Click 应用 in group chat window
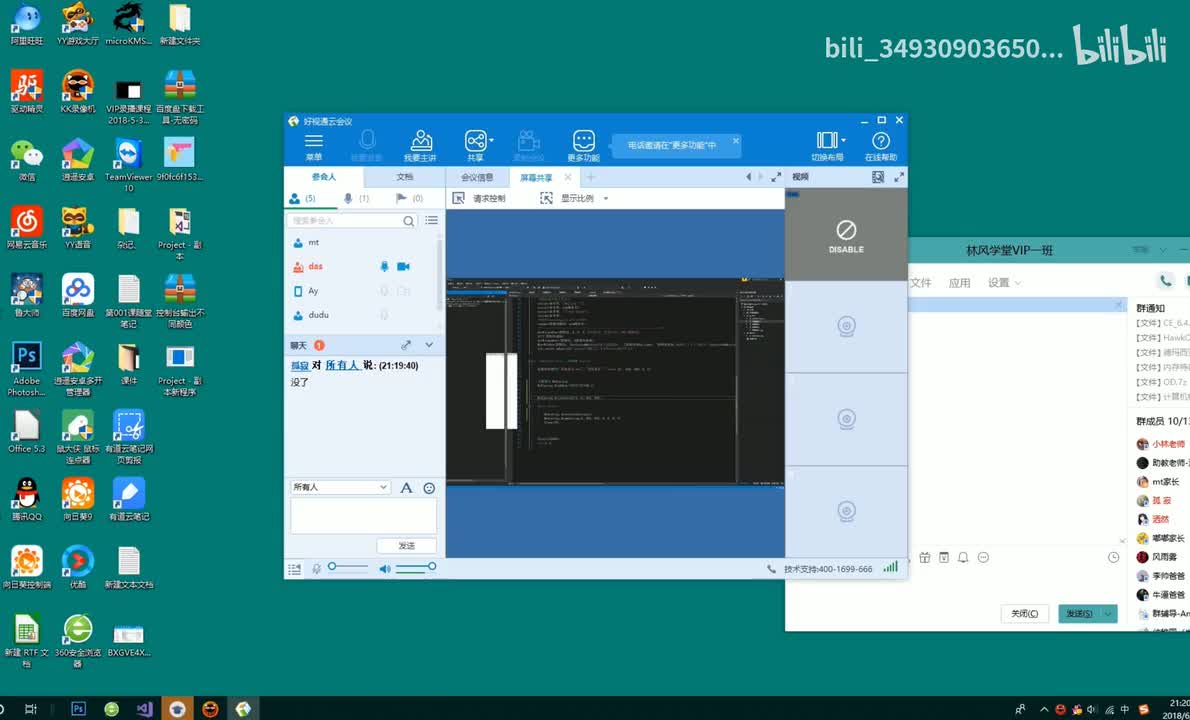 959,283
